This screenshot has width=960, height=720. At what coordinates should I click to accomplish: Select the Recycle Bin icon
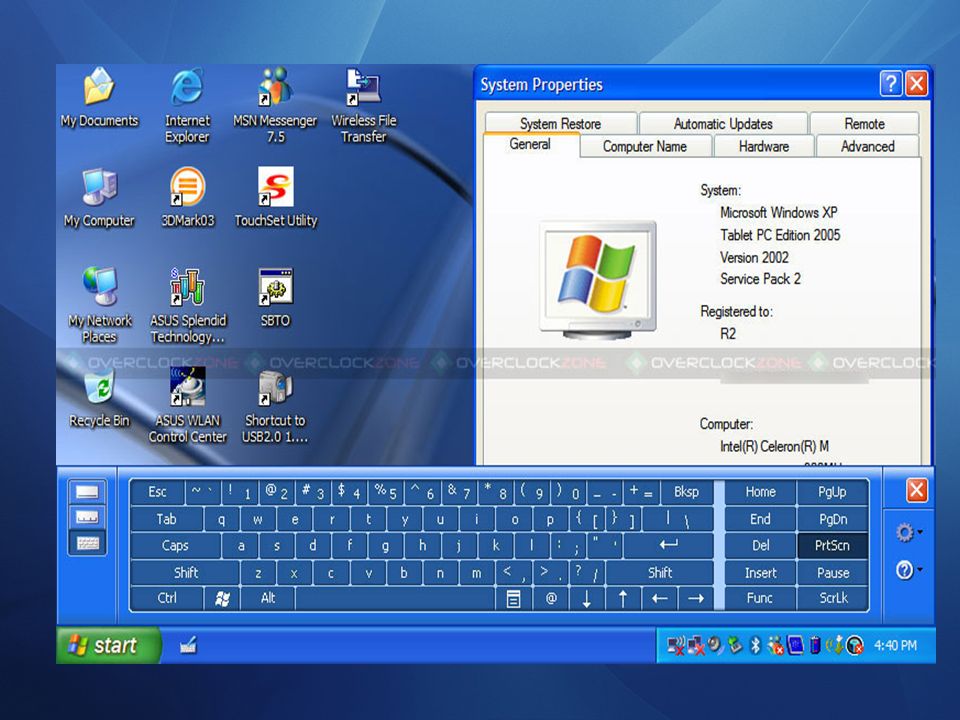pyautogui.click(x=99, y=398)
